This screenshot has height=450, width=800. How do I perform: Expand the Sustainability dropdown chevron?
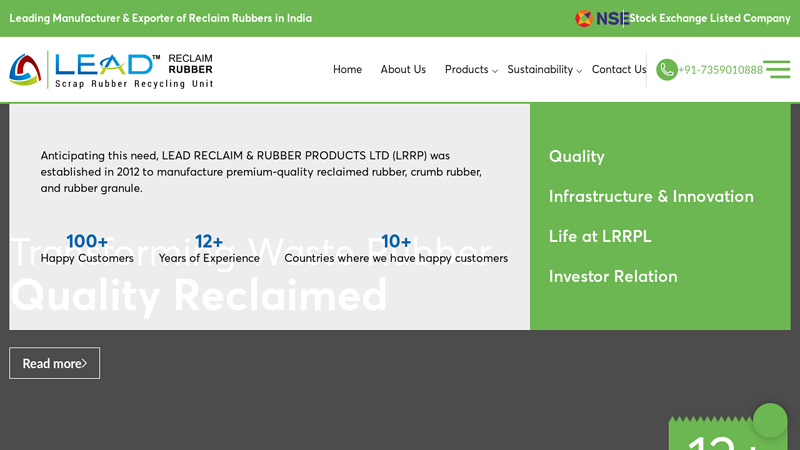579,71
